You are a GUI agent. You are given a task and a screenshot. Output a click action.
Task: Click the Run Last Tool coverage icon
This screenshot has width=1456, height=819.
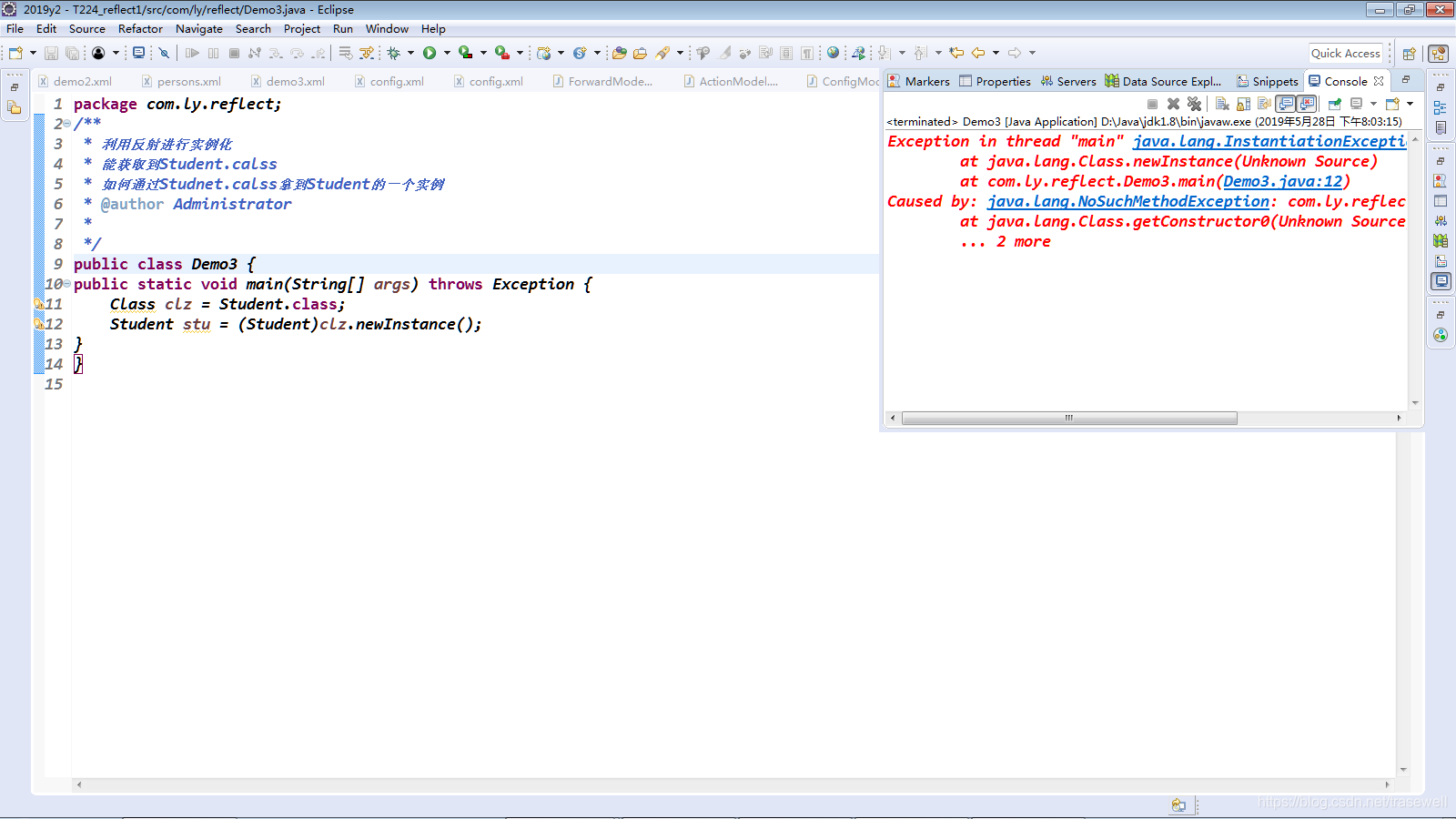click(x=465, y=53)
